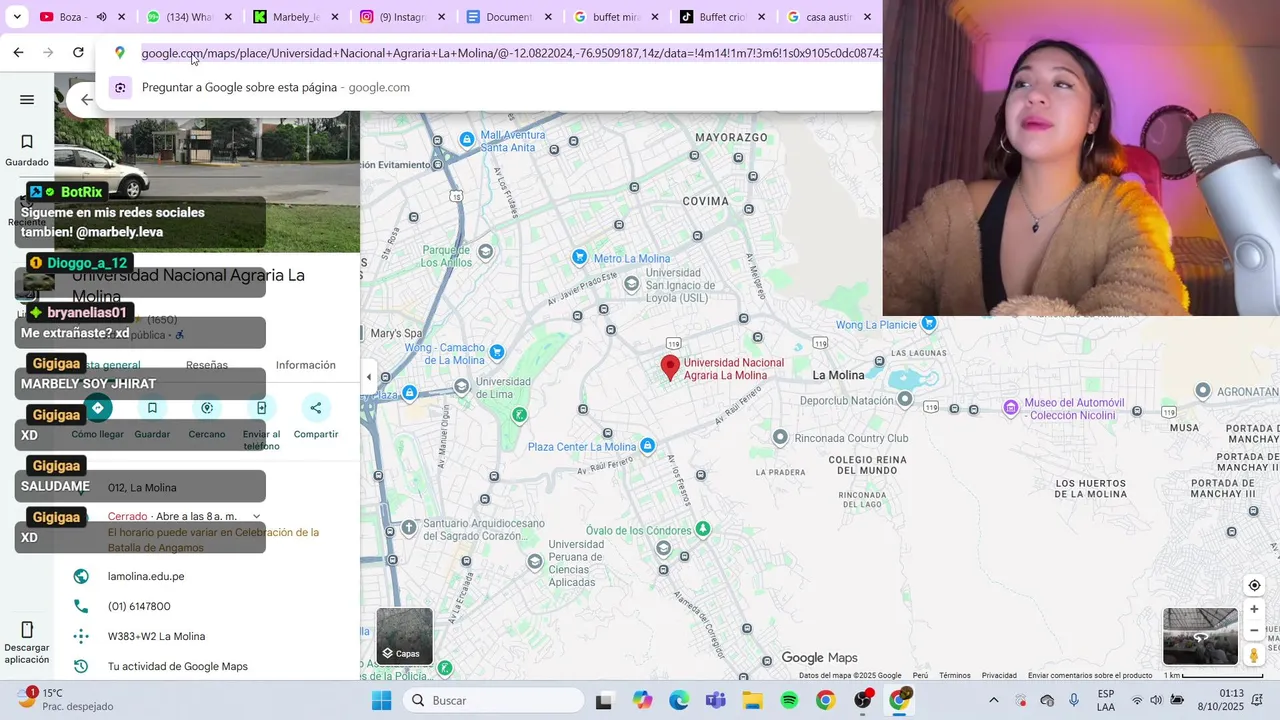Click the taskbar Buscar search box
Viewport: 1280px width, 720px height.
pos(495,700)
